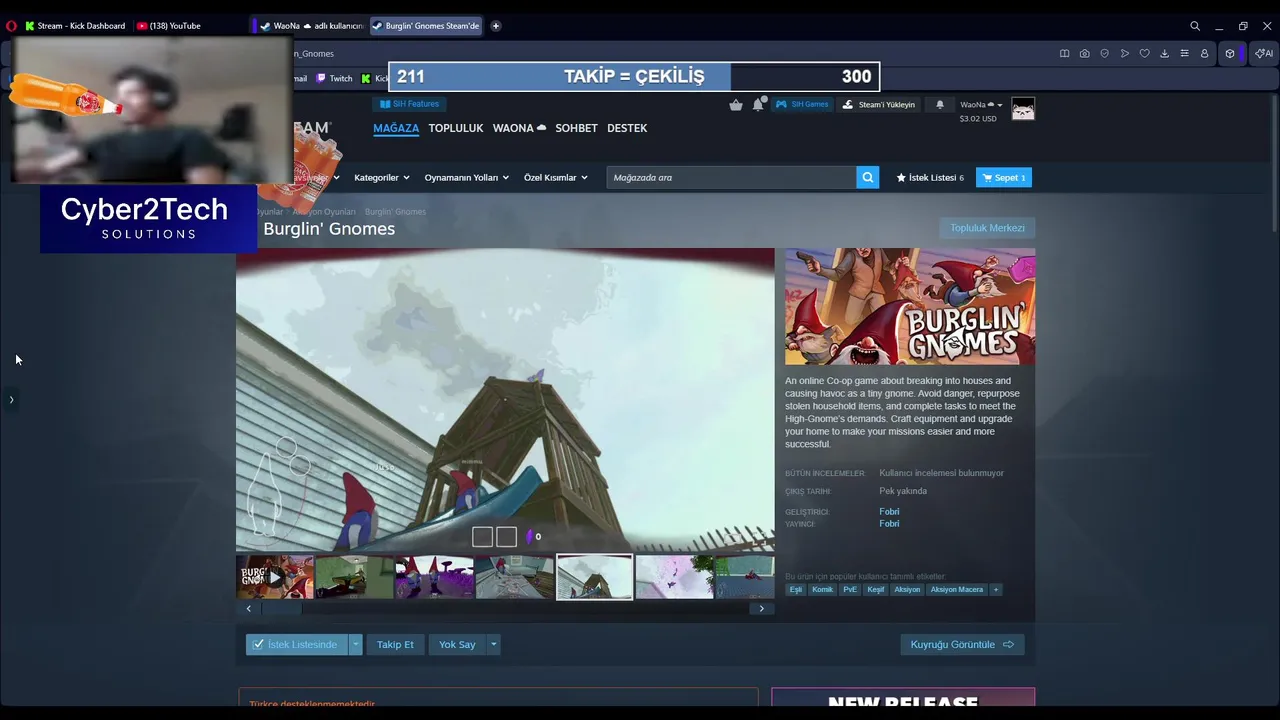Open the easy setup sliders icon
The height and width of the screenshot is (720, 1280).
point(1184,53)
